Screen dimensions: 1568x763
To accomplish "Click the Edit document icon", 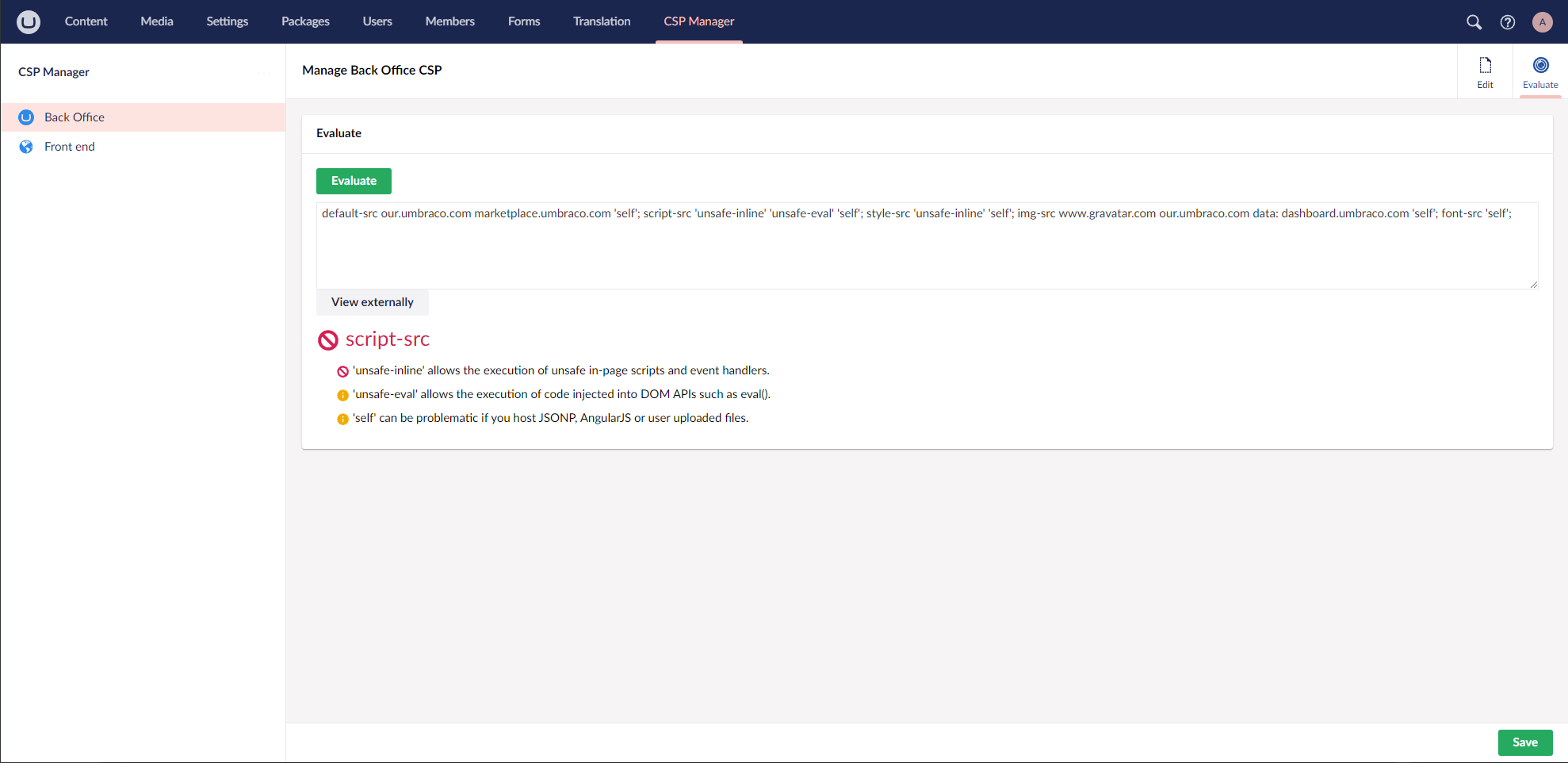I will [x=1485, y=65].
